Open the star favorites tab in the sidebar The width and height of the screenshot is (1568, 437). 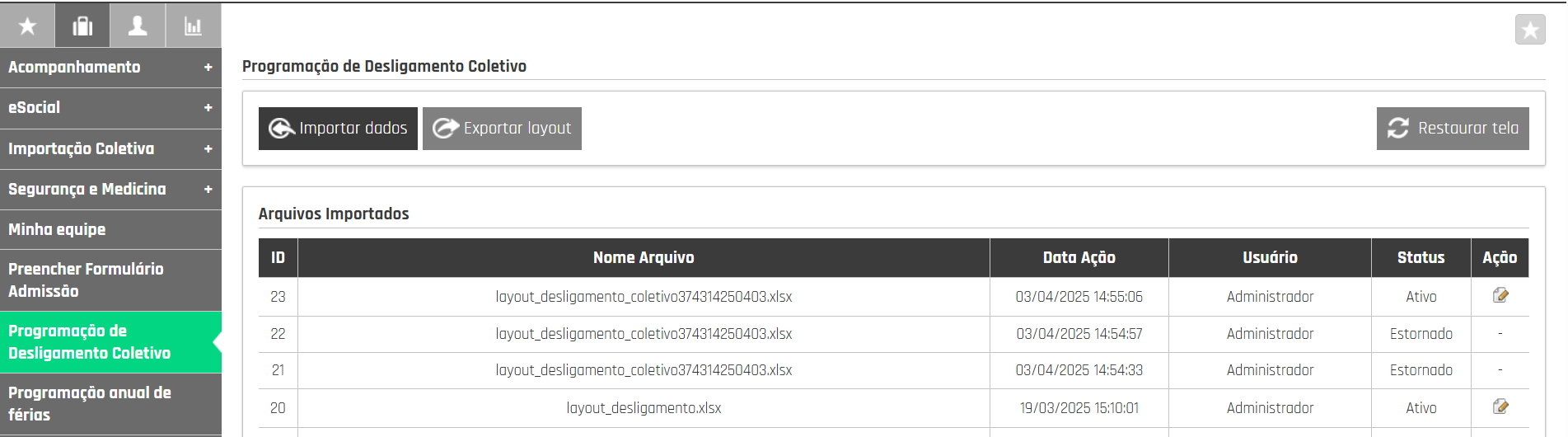tap(27, 26)
